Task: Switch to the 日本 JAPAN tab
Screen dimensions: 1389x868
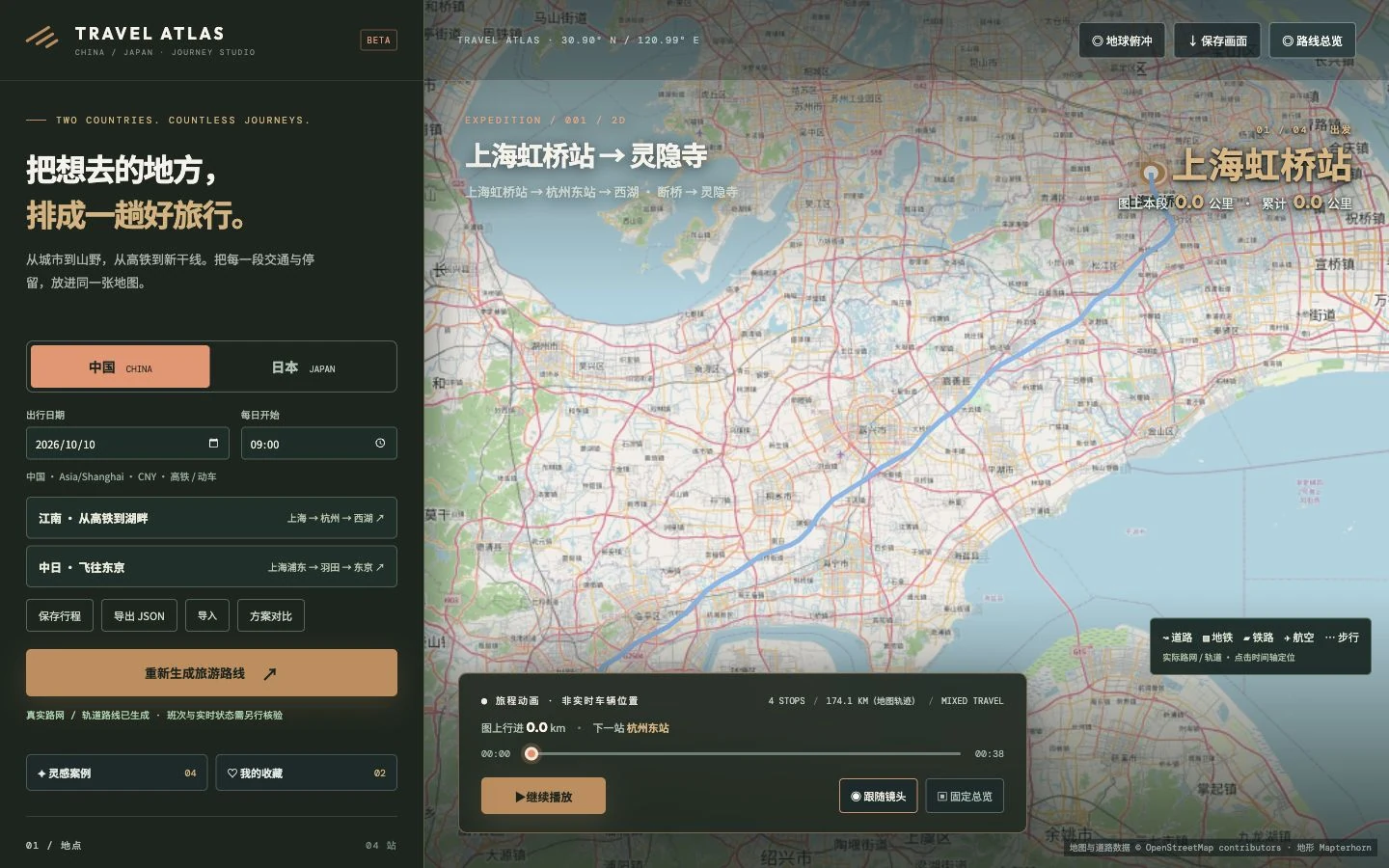Action: pos(303,367)
